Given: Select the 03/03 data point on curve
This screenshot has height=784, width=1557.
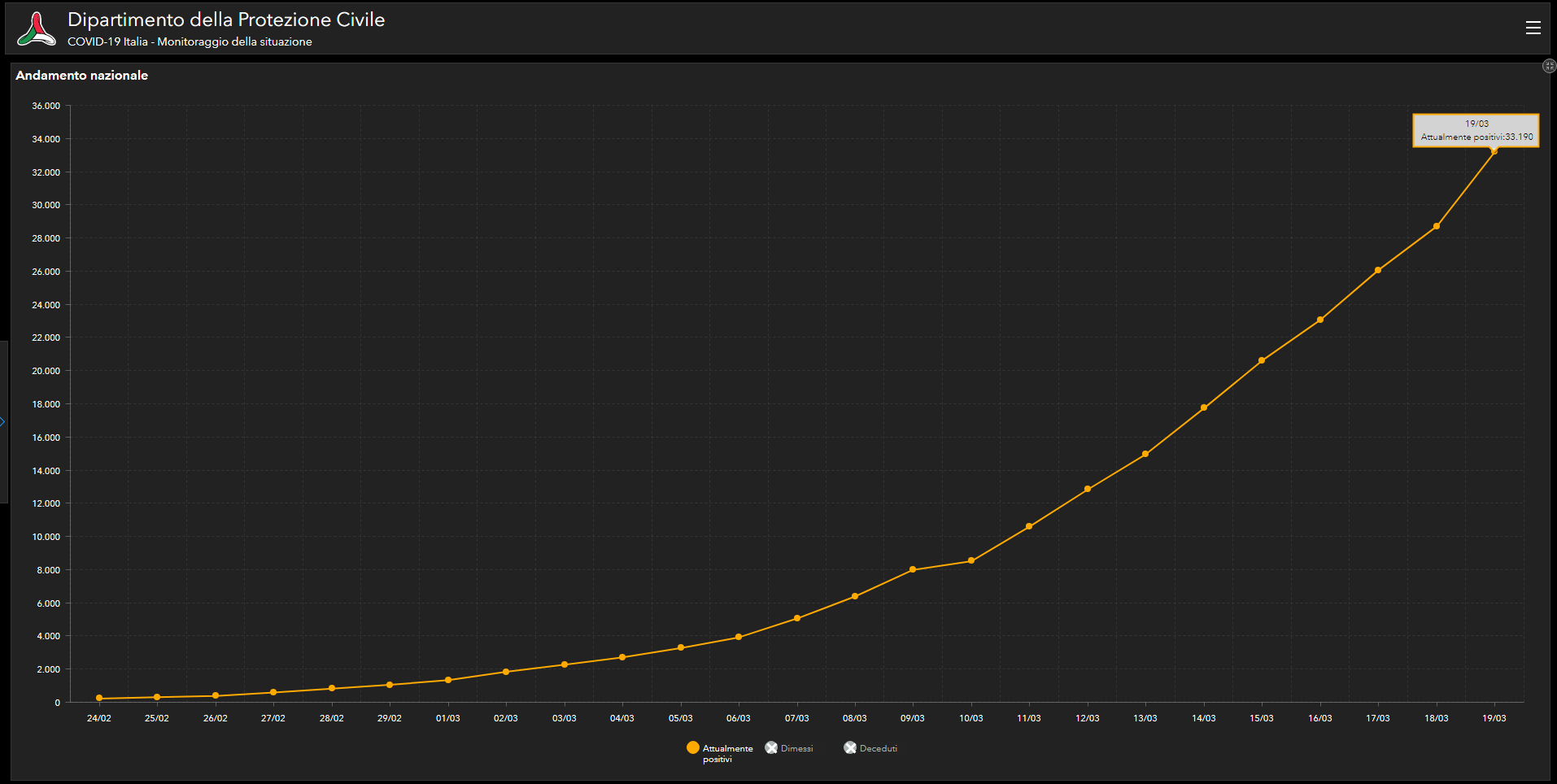Looking at the screenshot, I should click(x=565, y=664).
